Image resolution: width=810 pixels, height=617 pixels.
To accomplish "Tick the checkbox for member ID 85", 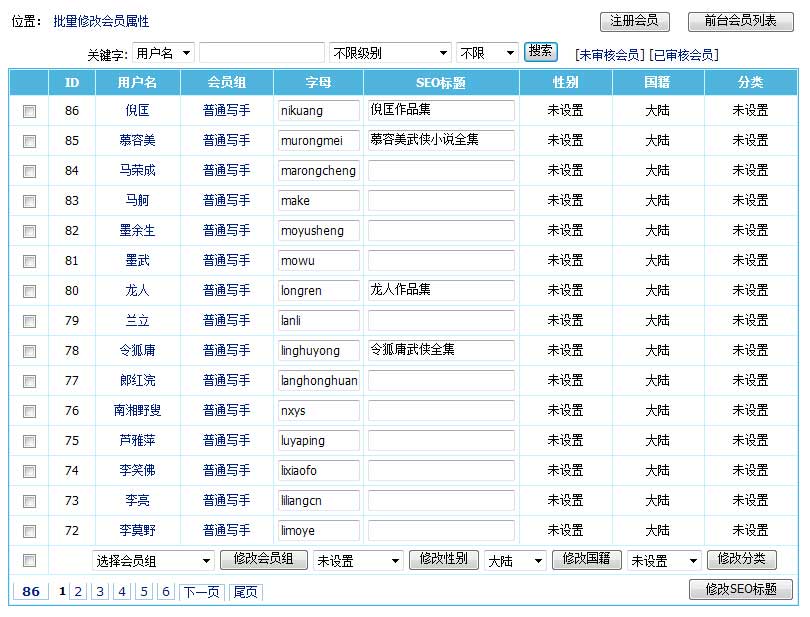I will [29, 141].
